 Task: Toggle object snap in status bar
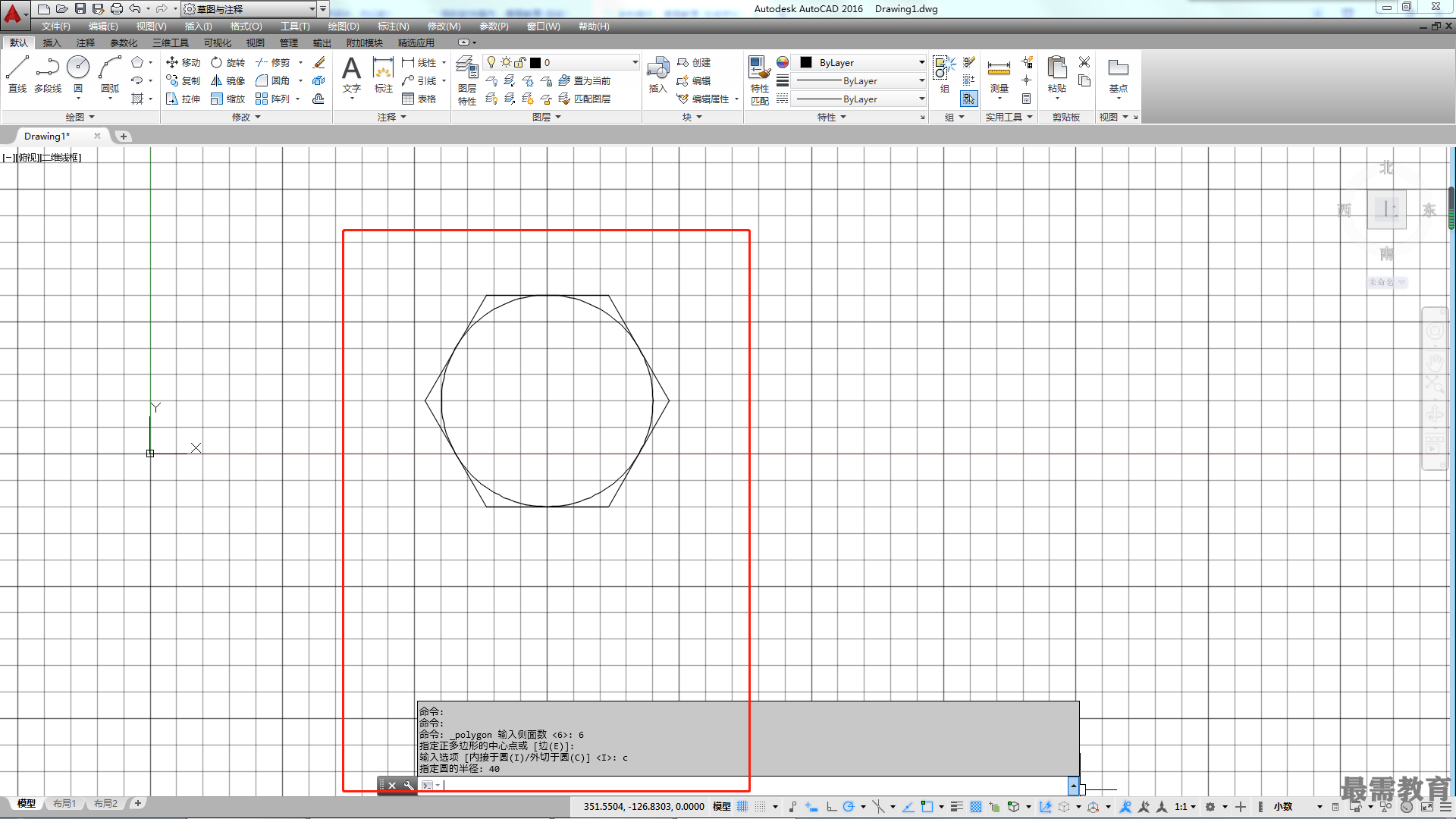[927, 807]
